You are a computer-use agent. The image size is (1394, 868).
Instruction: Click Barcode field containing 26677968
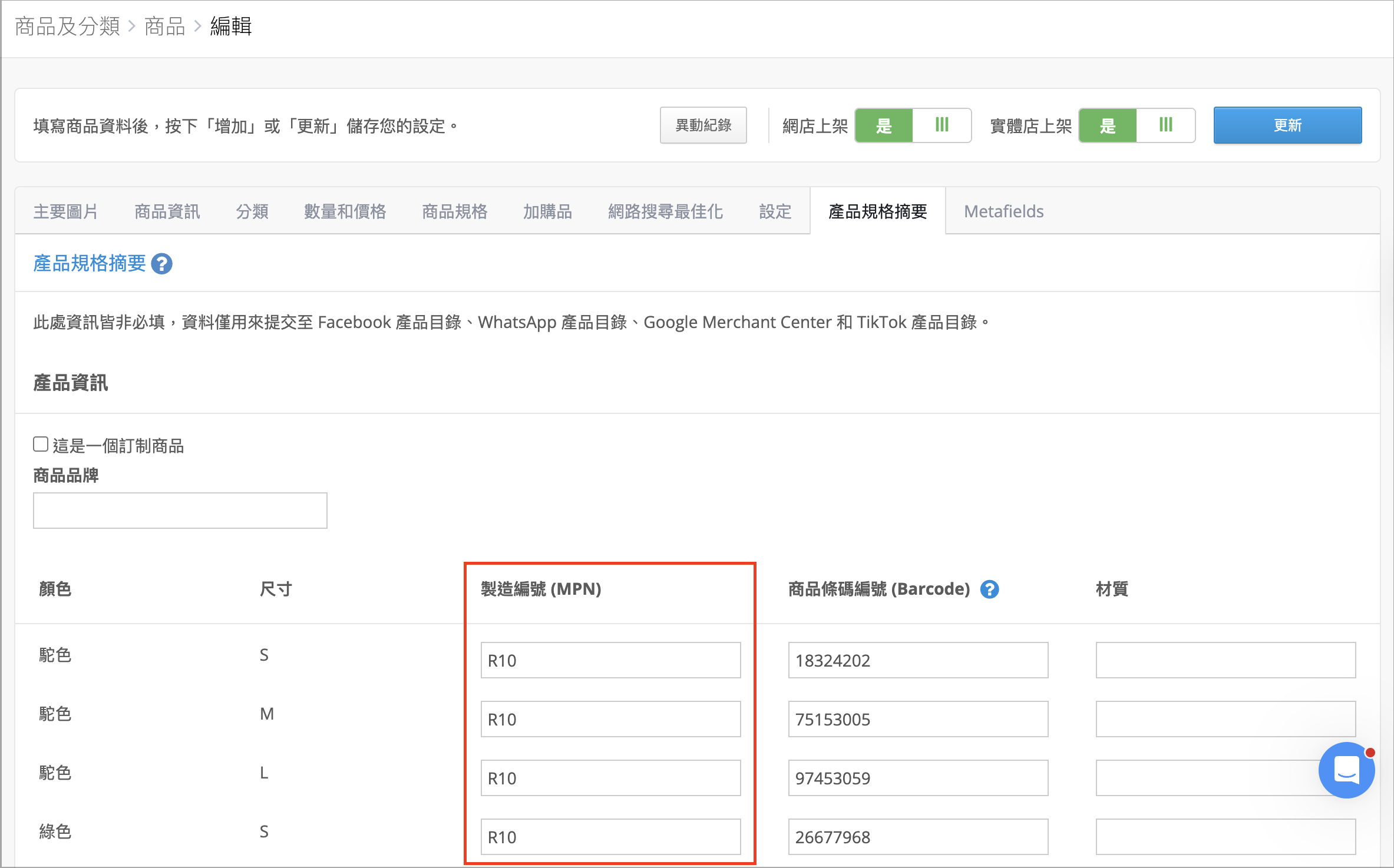pos(919,837)
